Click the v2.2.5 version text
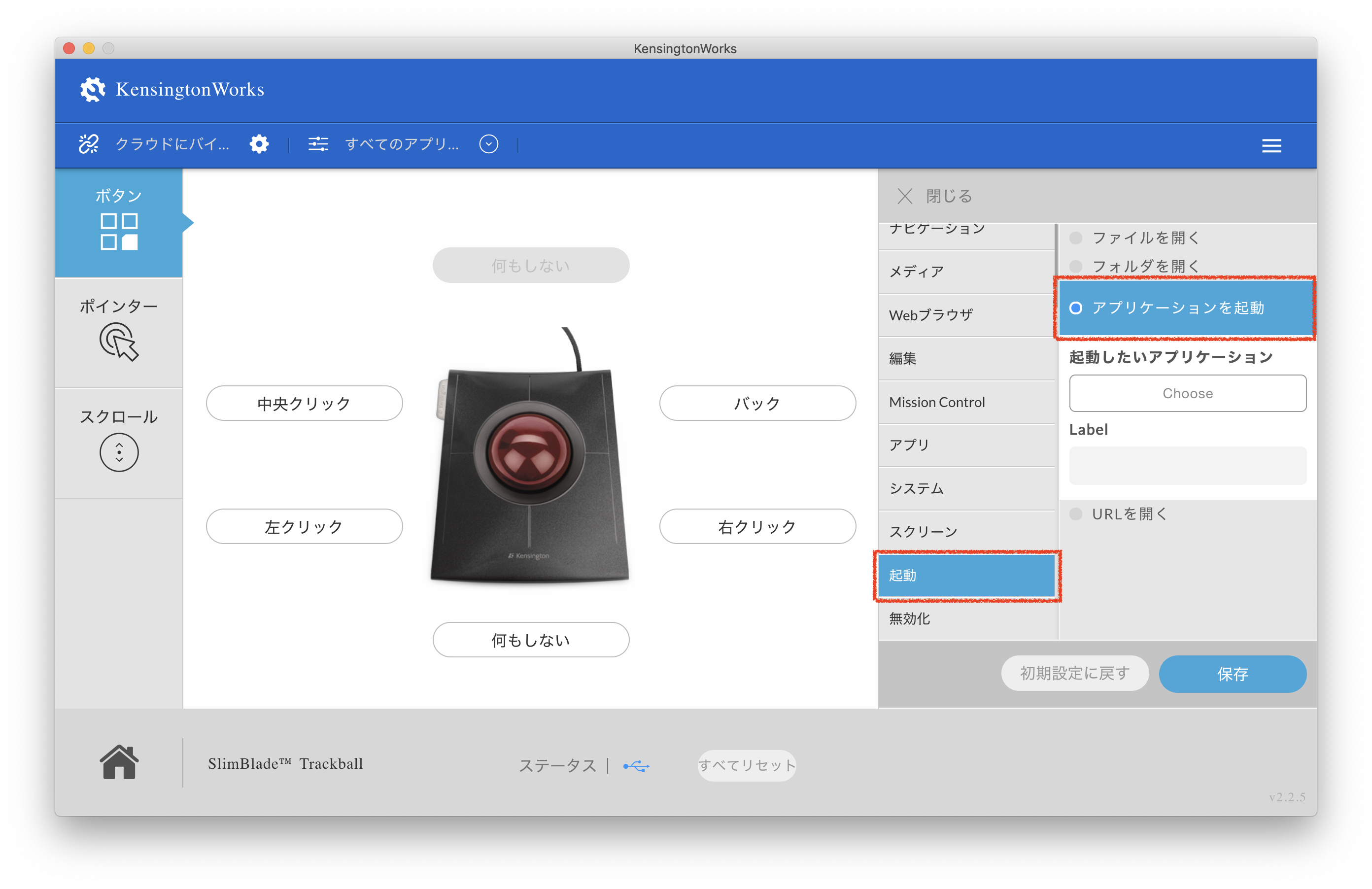This screenshot has width=1372, height=889. 1287,797
